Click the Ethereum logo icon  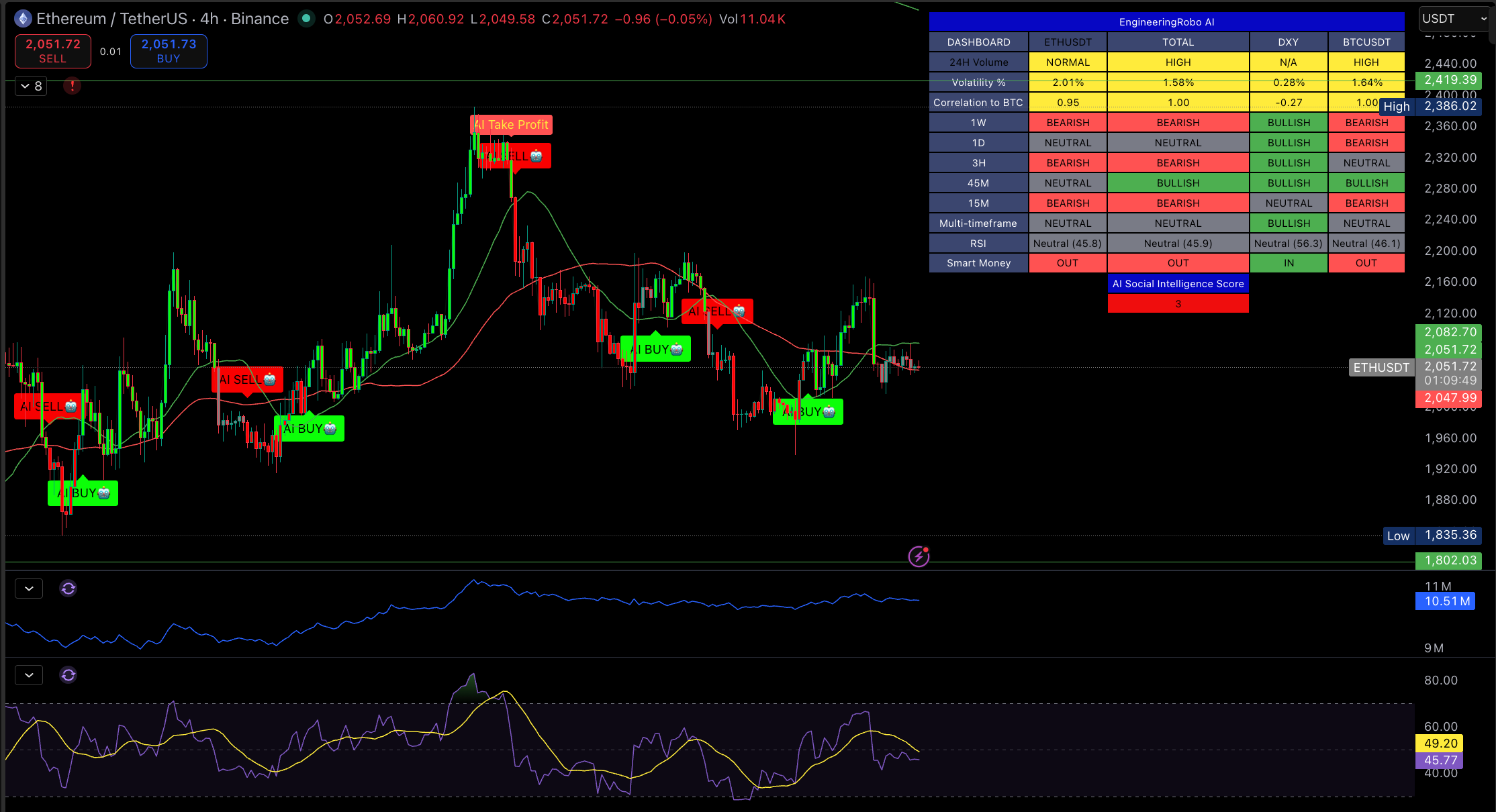(x=23, y=19)
